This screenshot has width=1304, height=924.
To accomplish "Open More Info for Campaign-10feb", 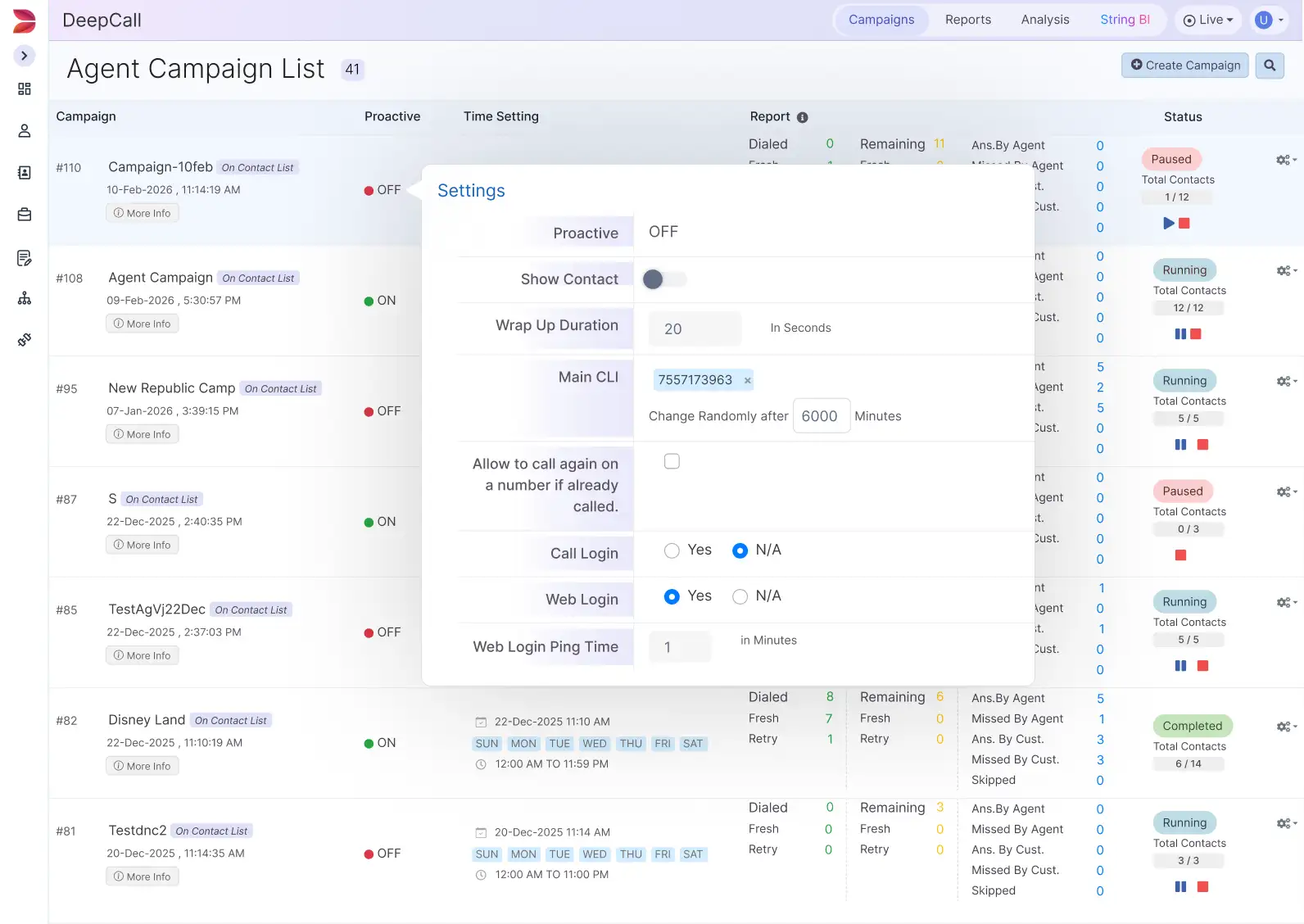I will [x=142, y=213].
